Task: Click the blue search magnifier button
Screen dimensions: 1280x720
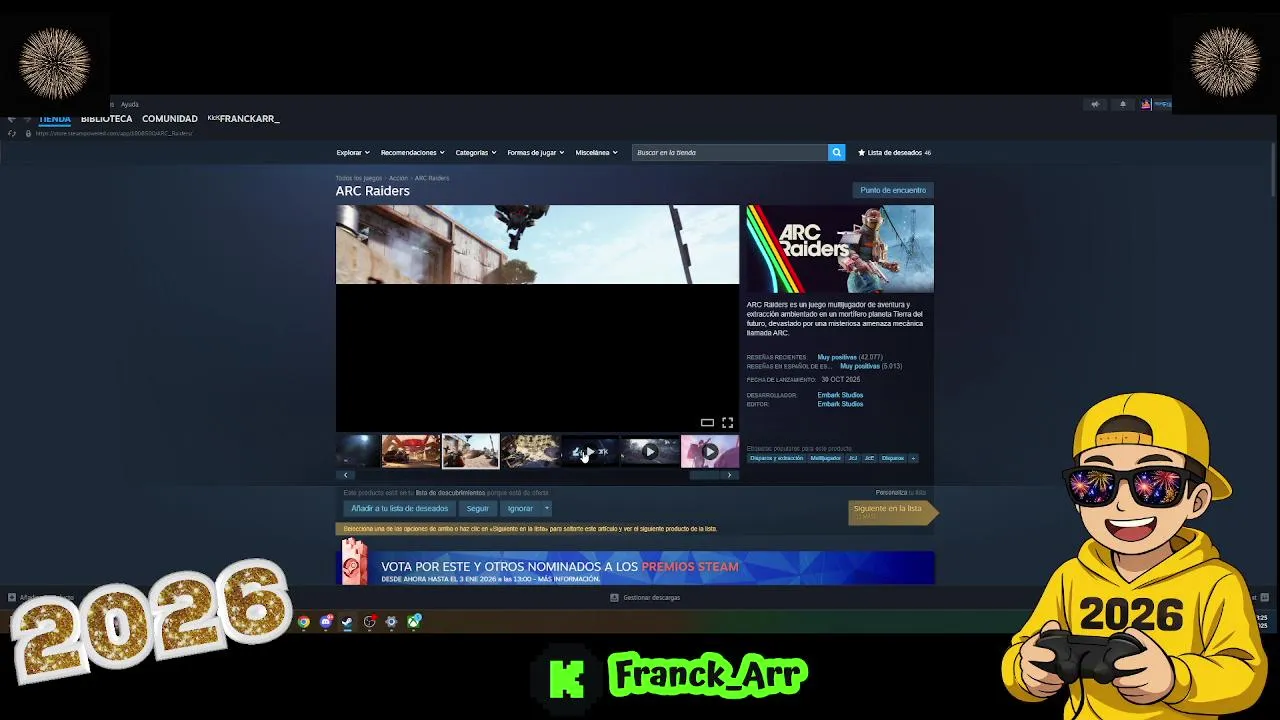Action: pyautogui.click(x=836, y=152)
